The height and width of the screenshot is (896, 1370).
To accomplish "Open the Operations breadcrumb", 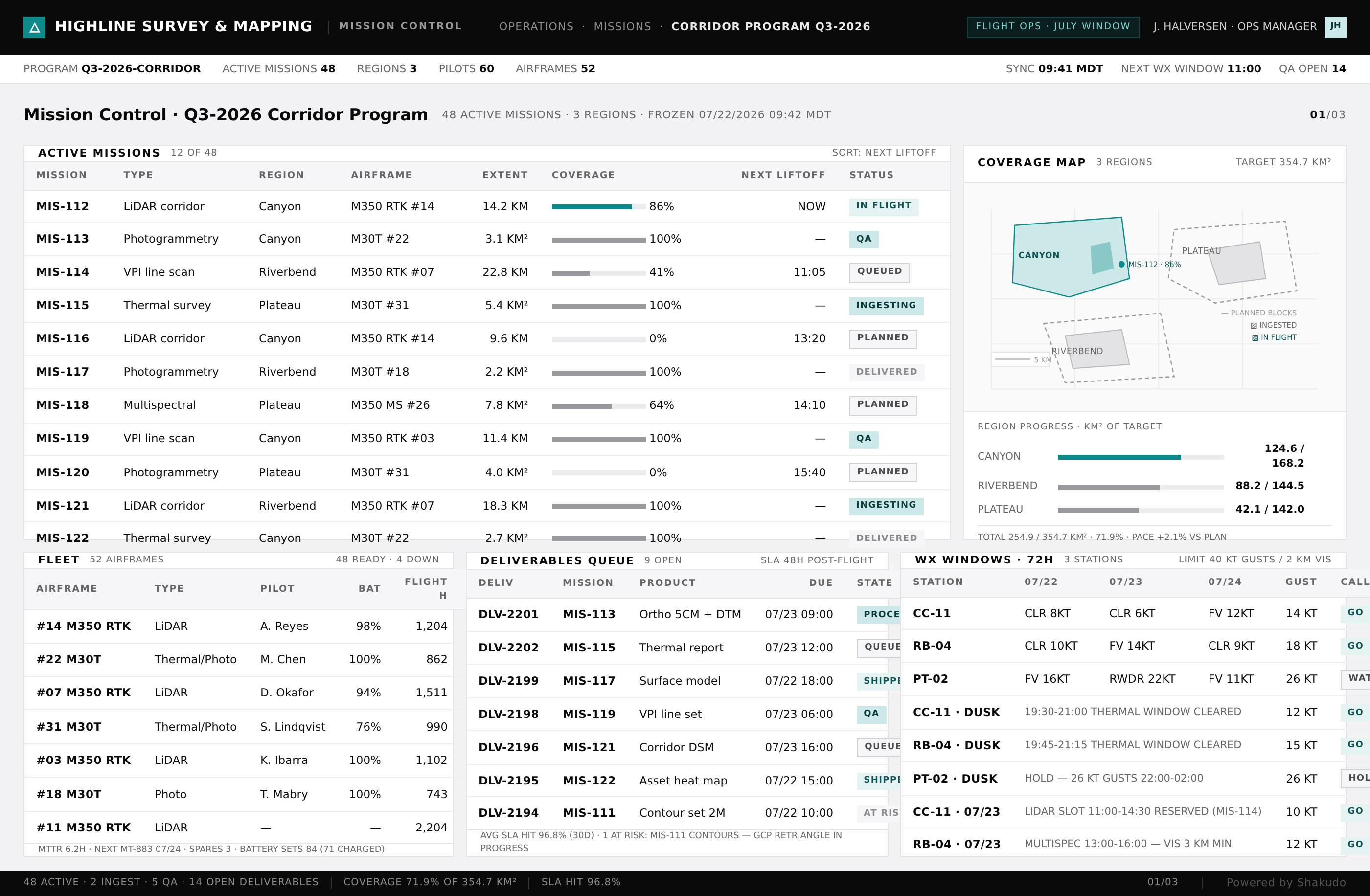I will [536, 26].
